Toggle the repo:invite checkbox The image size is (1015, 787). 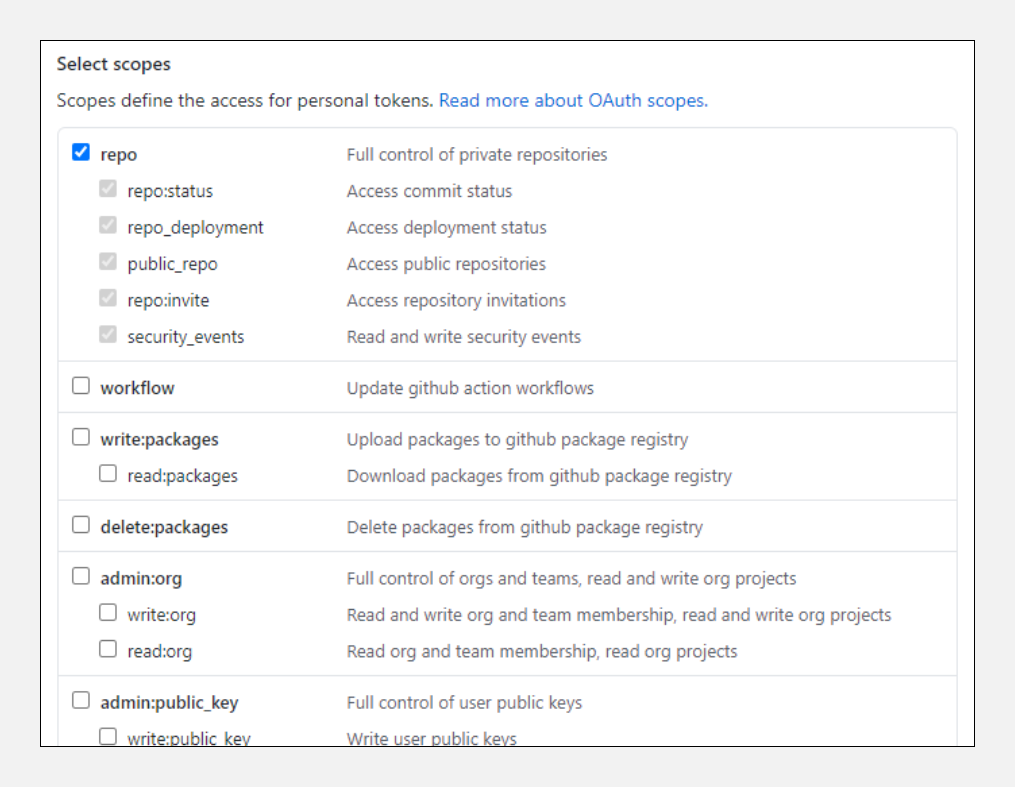click(108, 298)
